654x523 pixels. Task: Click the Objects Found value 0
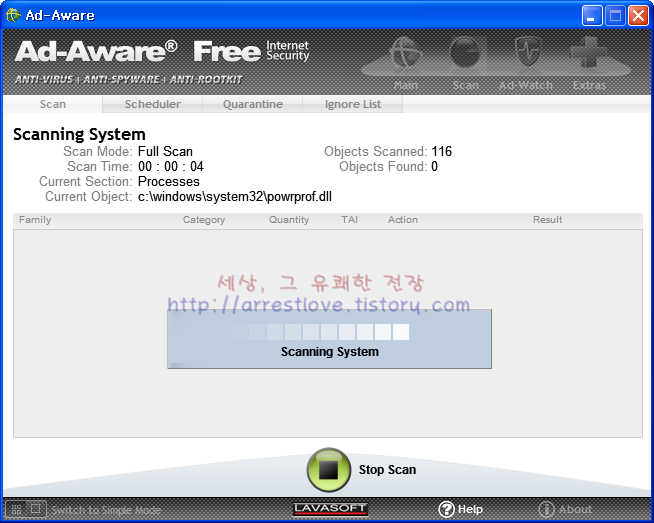tap(435, 166)
